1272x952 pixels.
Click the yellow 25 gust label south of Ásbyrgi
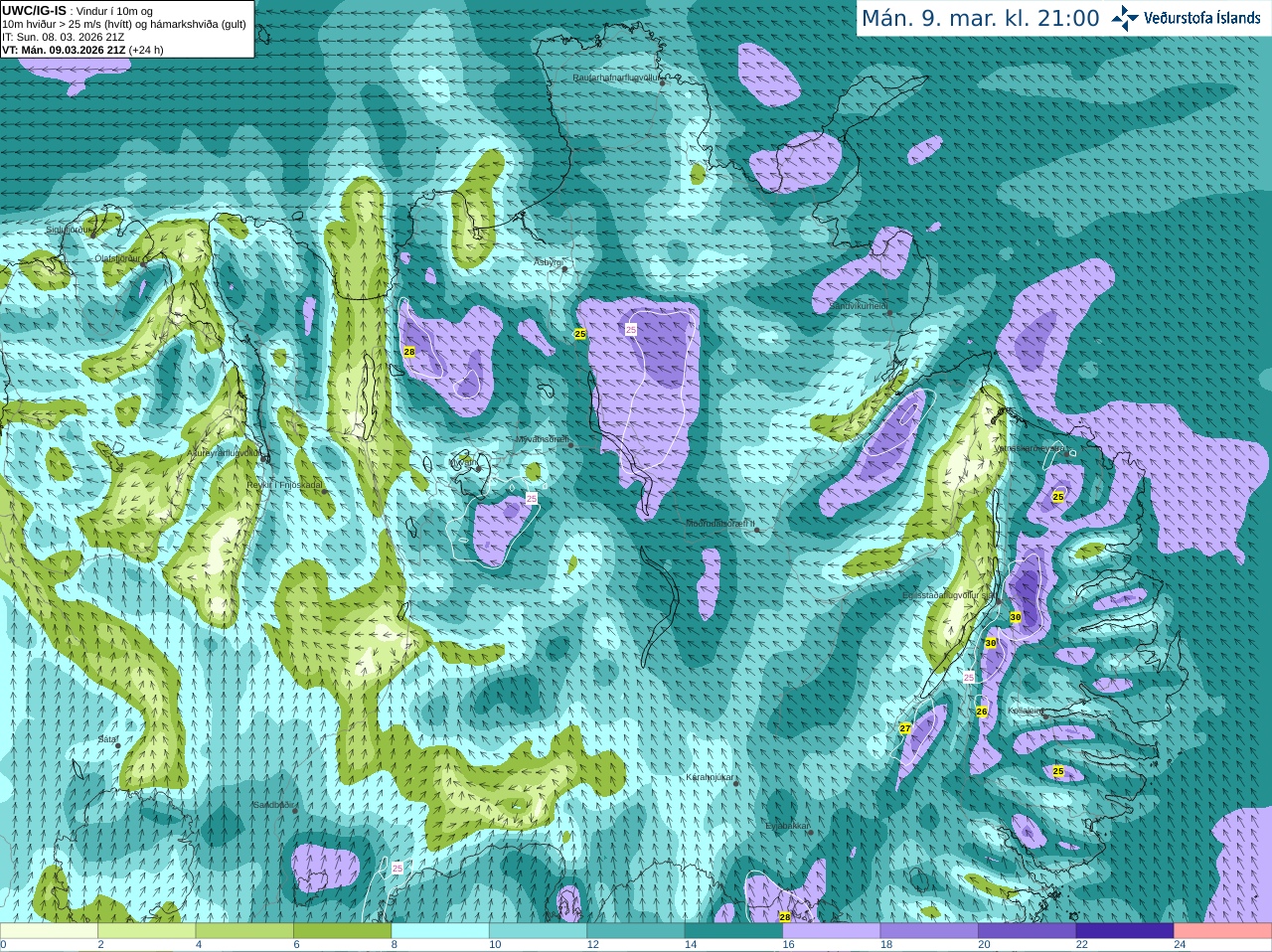coord(580,334)
